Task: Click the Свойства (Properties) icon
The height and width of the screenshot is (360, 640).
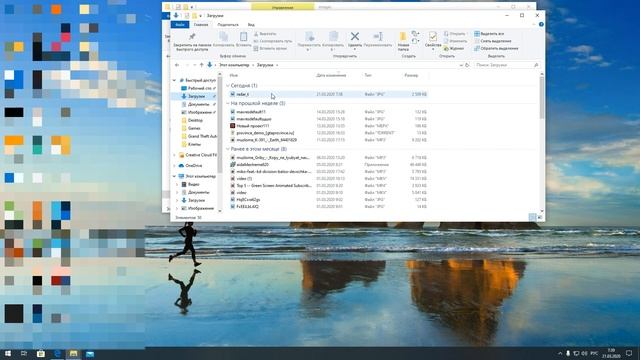Action: [x=433, y=37]
